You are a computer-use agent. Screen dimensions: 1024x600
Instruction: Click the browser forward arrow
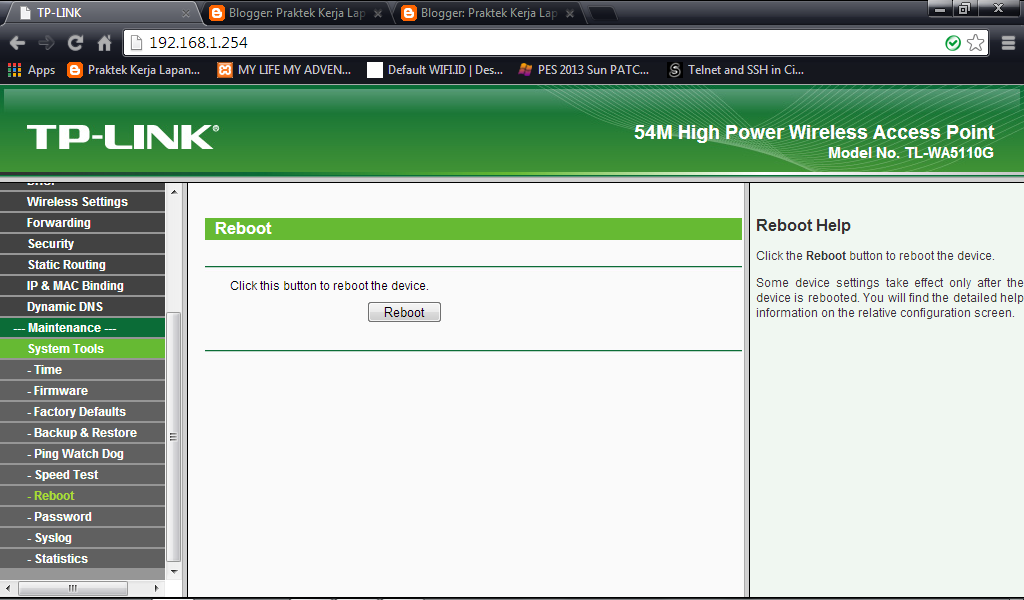[46, 43]
